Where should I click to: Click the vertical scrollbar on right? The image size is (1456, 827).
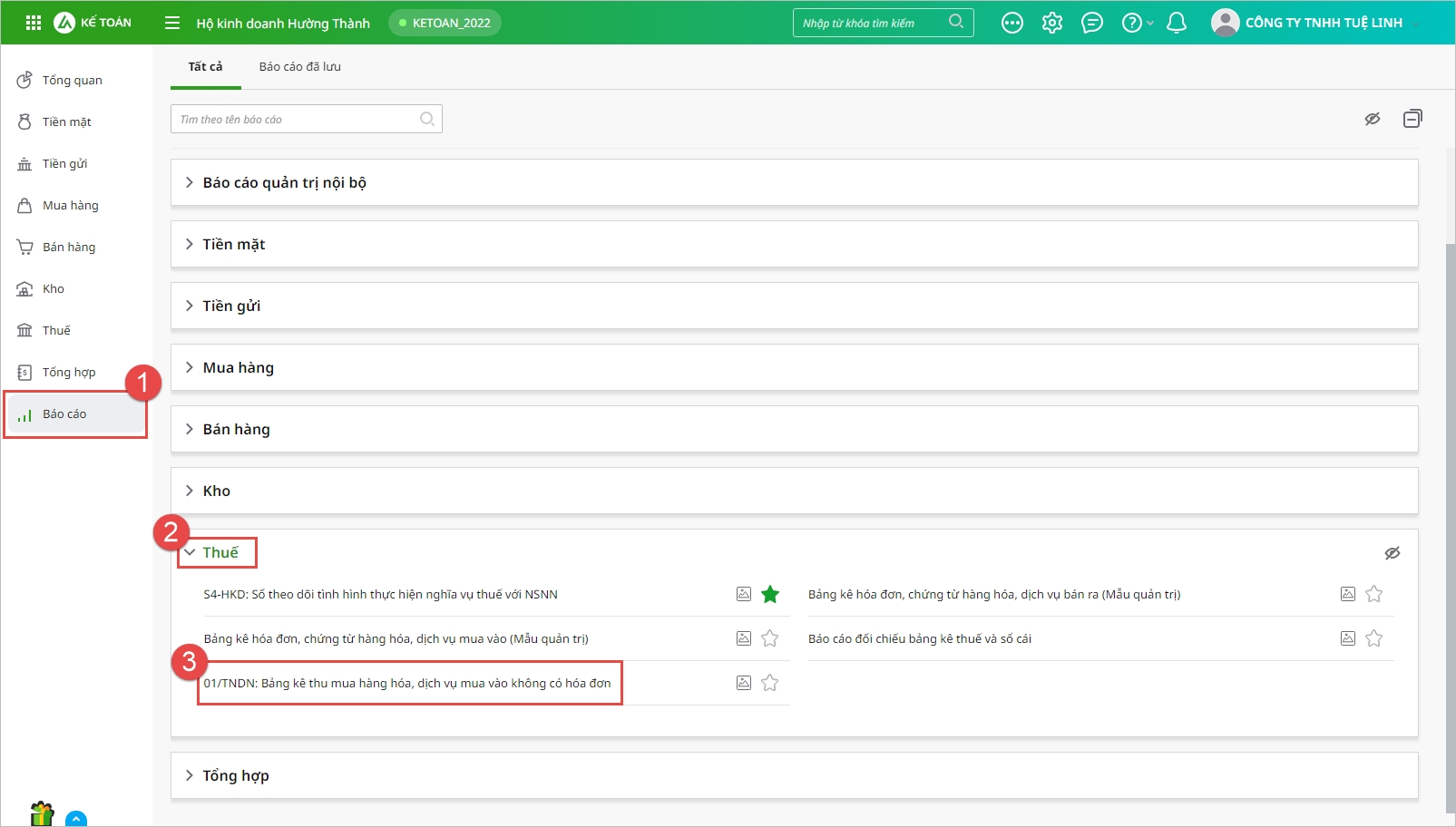(1450, 526)
